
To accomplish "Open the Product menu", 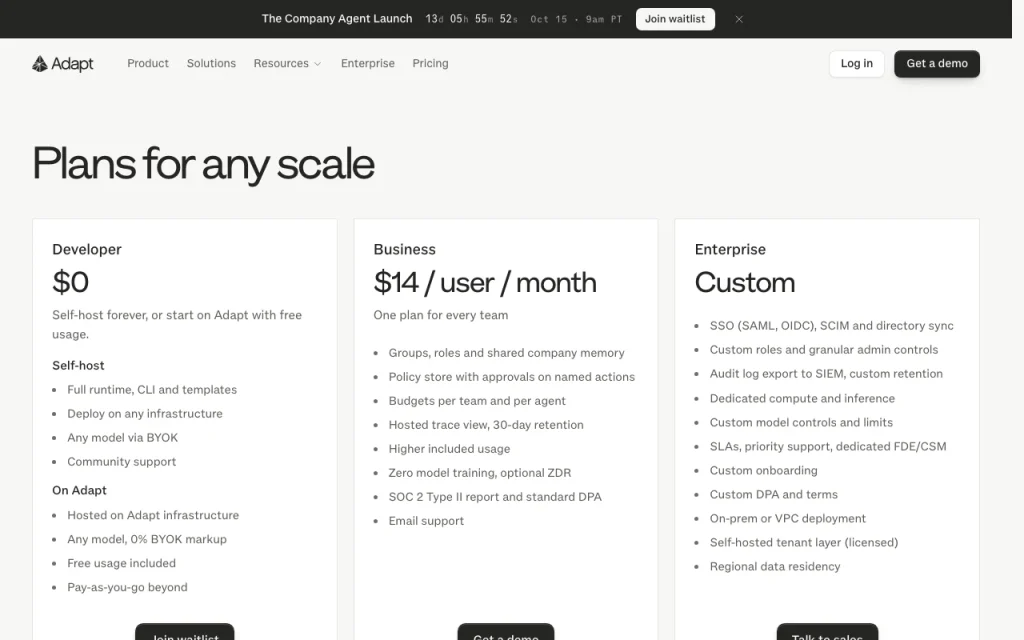I will click(148, 63).
